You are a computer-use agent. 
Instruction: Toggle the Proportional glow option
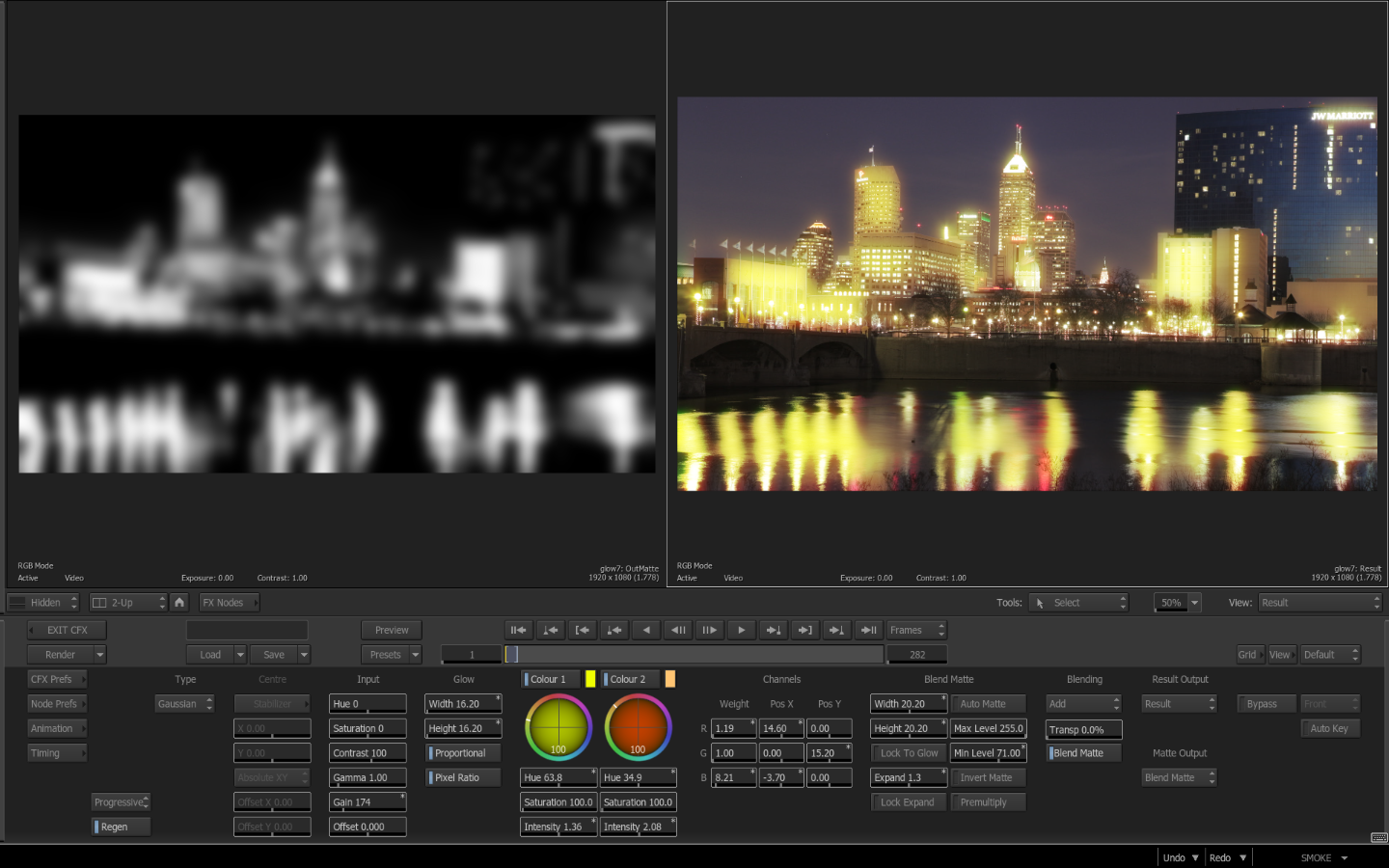(x=463, y=753)
